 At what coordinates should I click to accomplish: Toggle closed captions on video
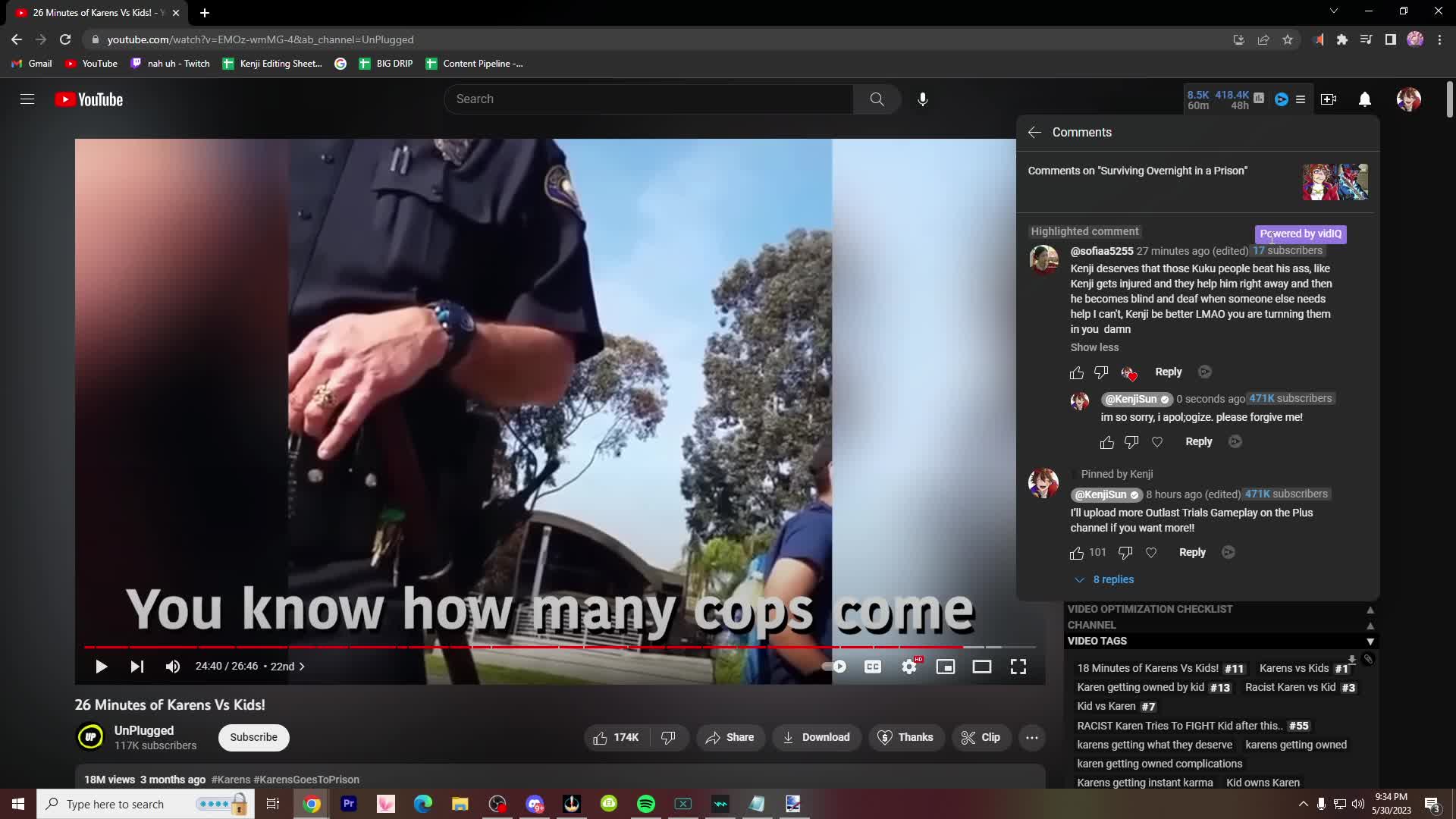coord(873,667)
